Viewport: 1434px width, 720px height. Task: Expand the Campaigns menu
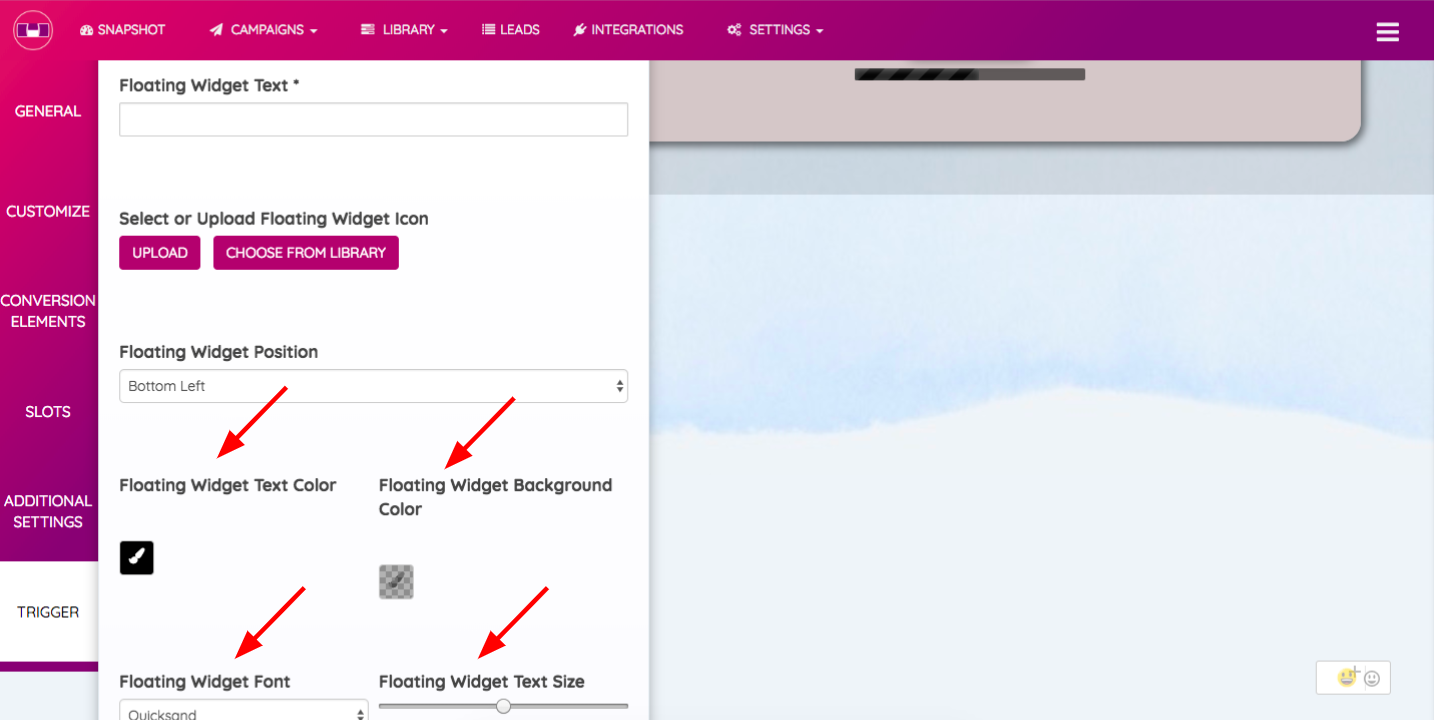[263, 30]
